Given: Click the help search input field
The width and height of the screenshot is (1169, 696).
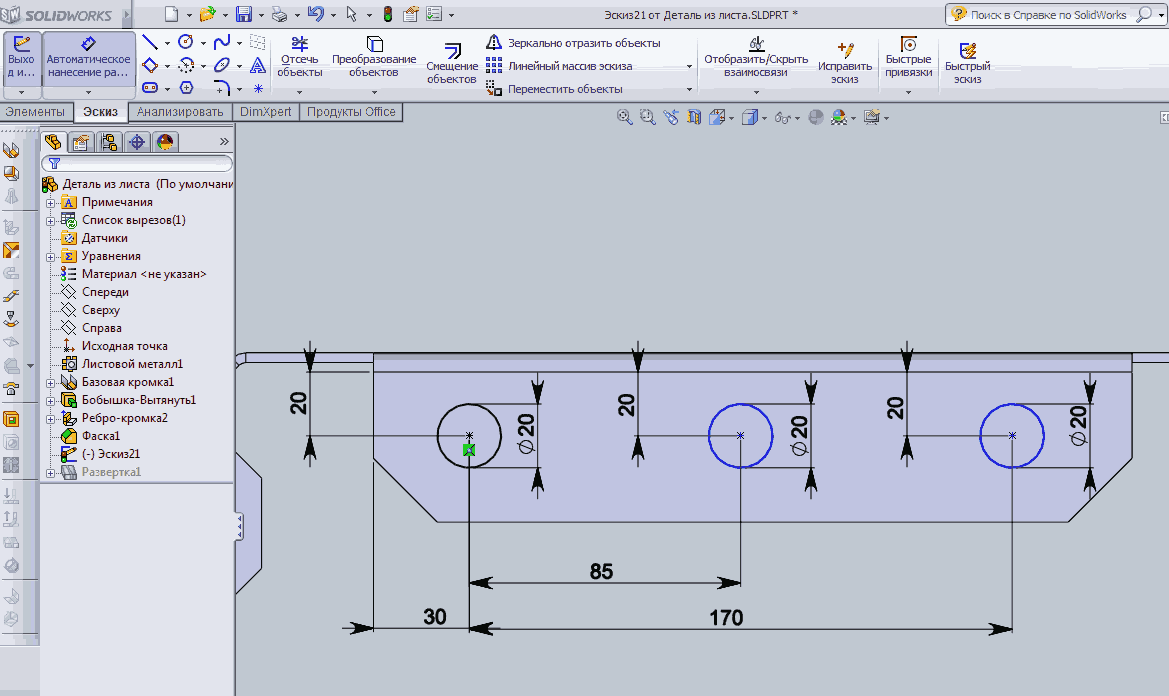Looking at the screenshot, I should 1047,15.
